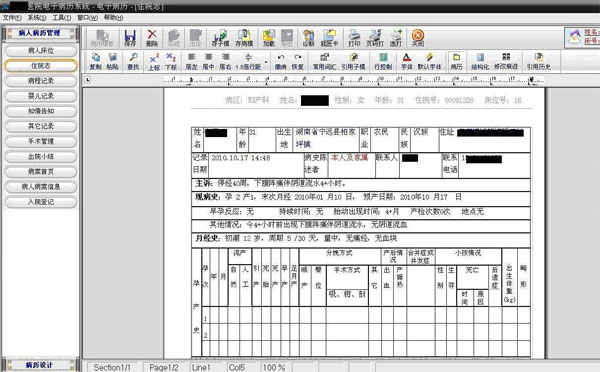The height and width of the screenshot is (372, 600).
Task: Open 出院小结 from the sidebar
Action: [41, 157]
